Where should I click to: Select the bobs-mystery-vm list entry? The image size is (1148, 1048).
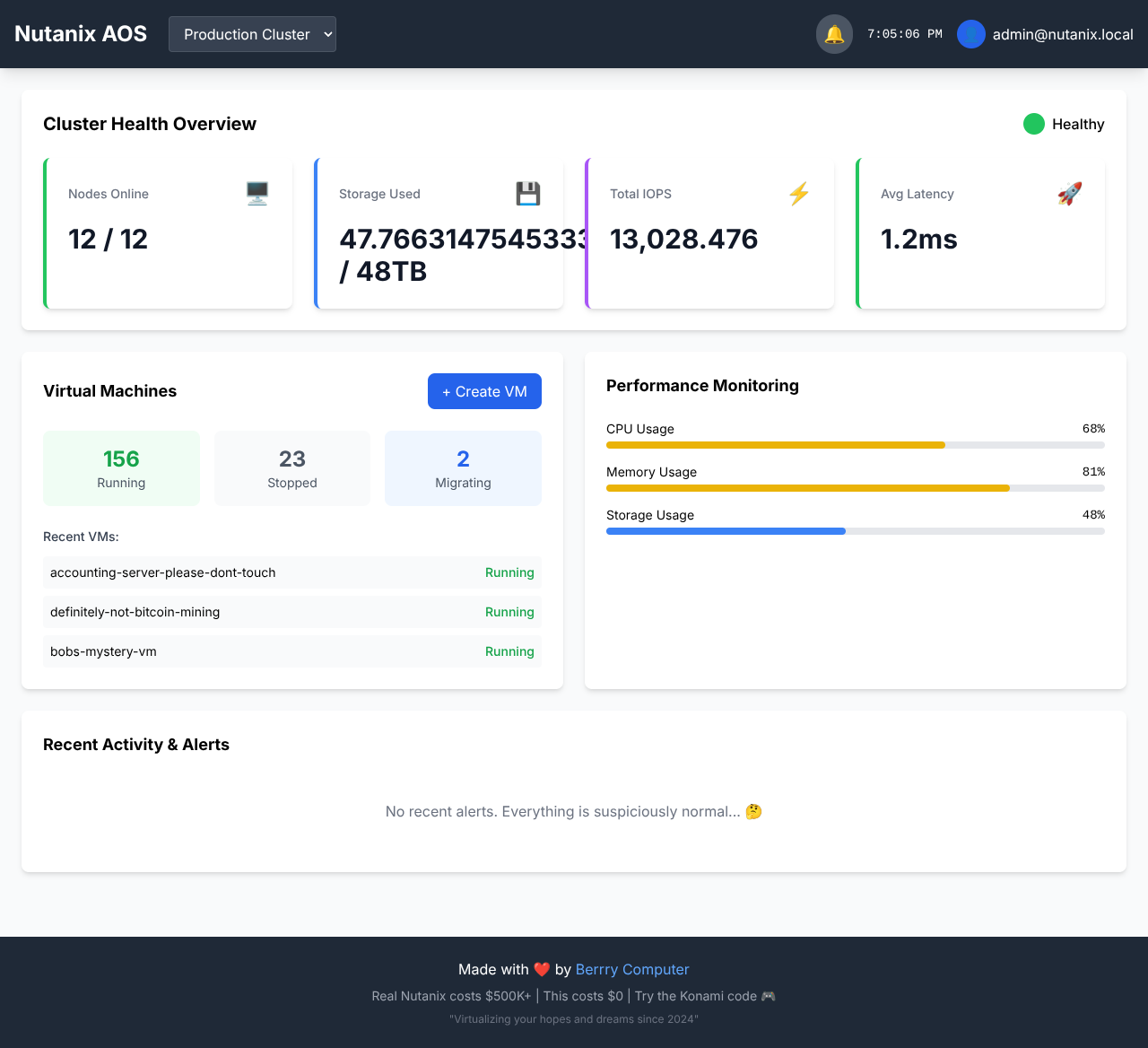[292, 651]
